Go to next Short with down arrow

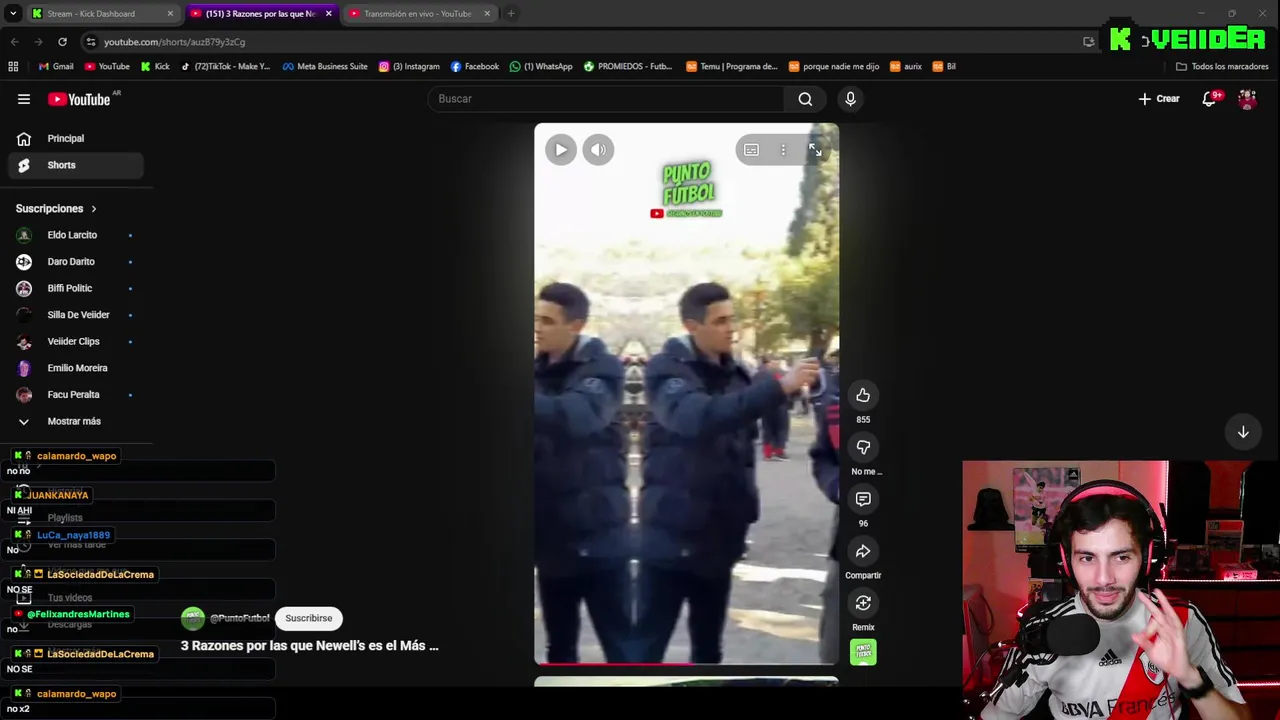pyautogui.click(x=1243, y=432)
